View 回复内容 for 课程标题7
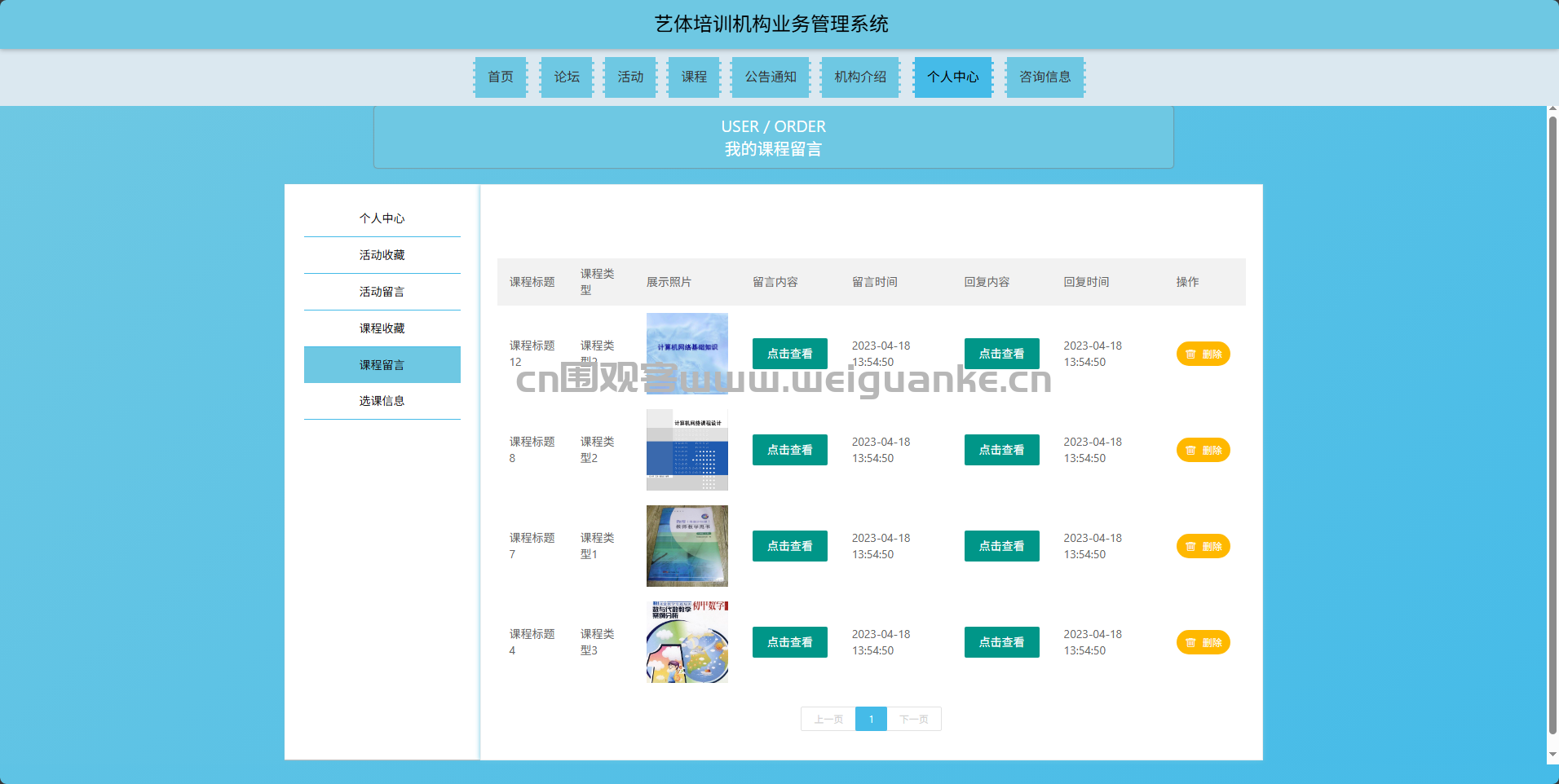 click(1002, 546)
